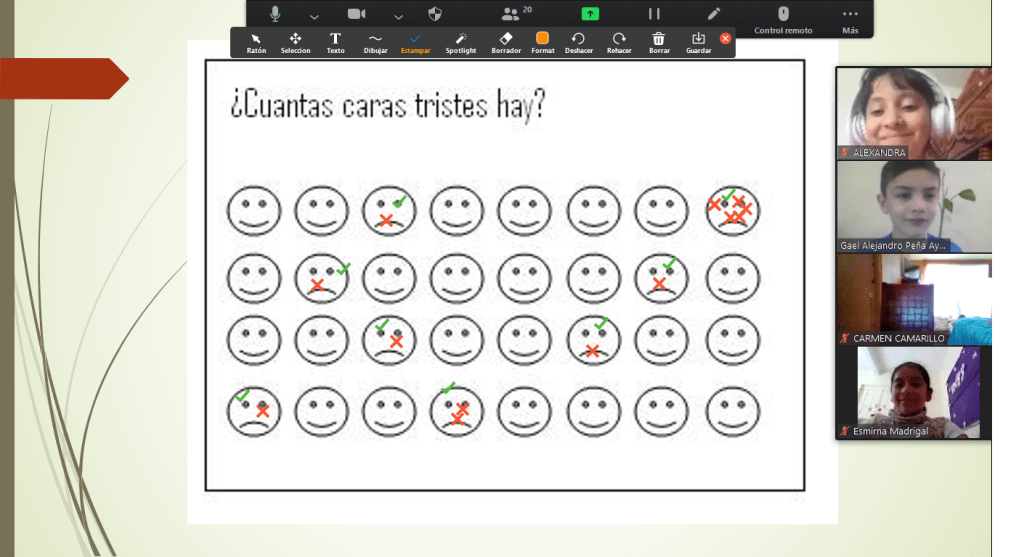Save annotations with Guardar

tap(698, 42)
